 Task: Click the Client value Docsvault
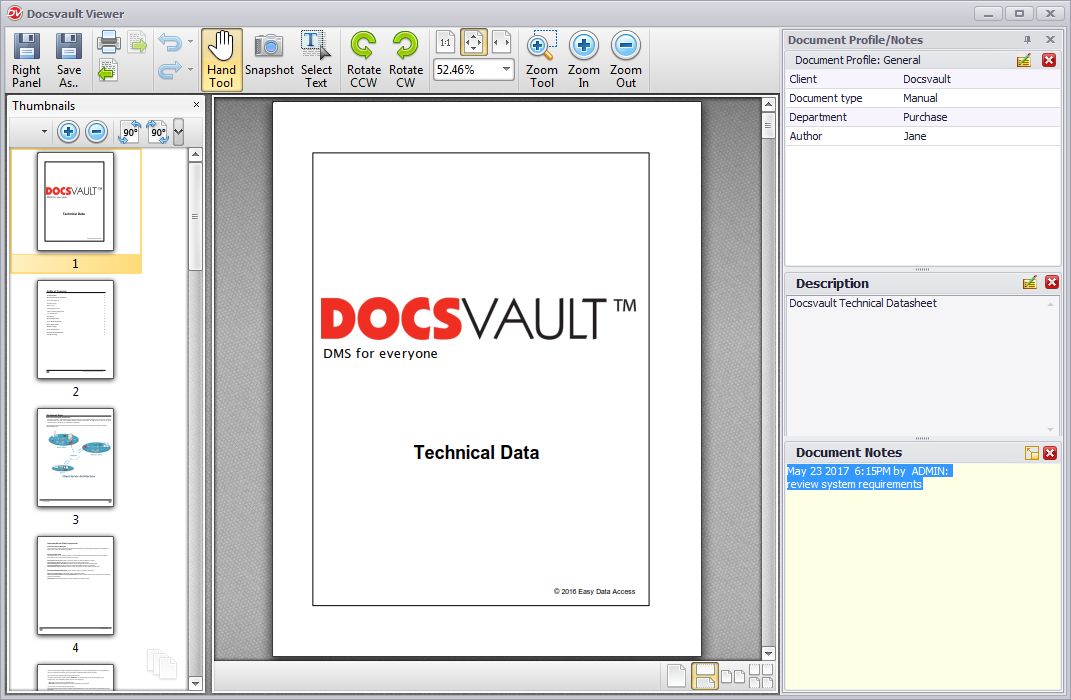coord(927,79)
